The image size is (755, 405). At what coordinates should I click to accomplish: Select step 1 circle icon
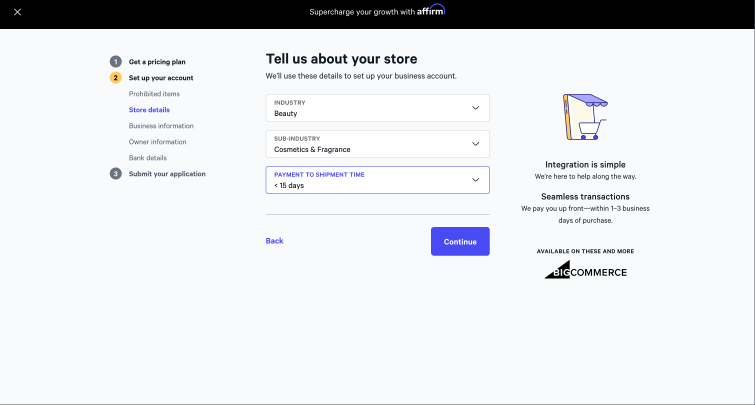(116, 62)
